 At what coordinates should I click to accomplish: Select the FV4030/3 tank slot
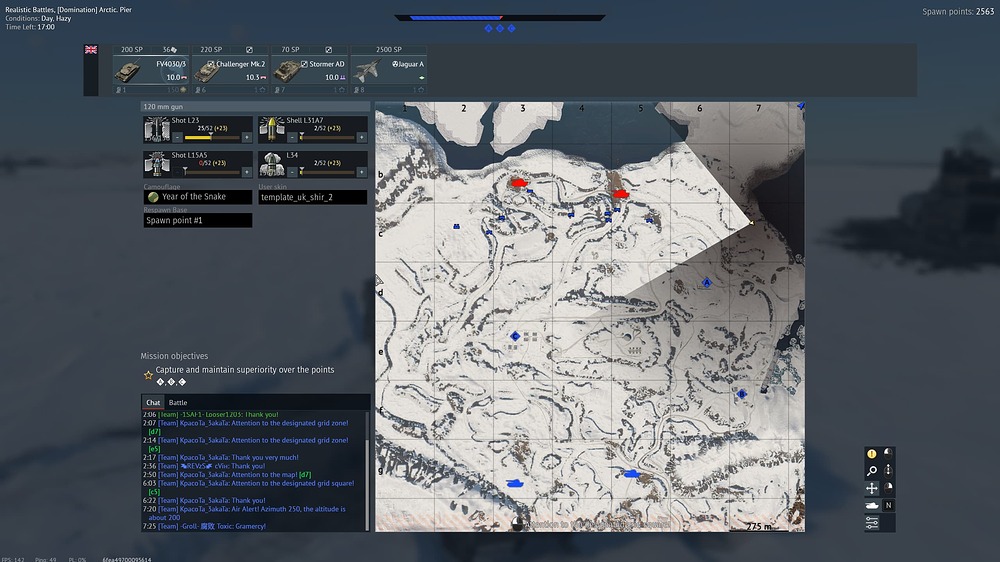151,70
